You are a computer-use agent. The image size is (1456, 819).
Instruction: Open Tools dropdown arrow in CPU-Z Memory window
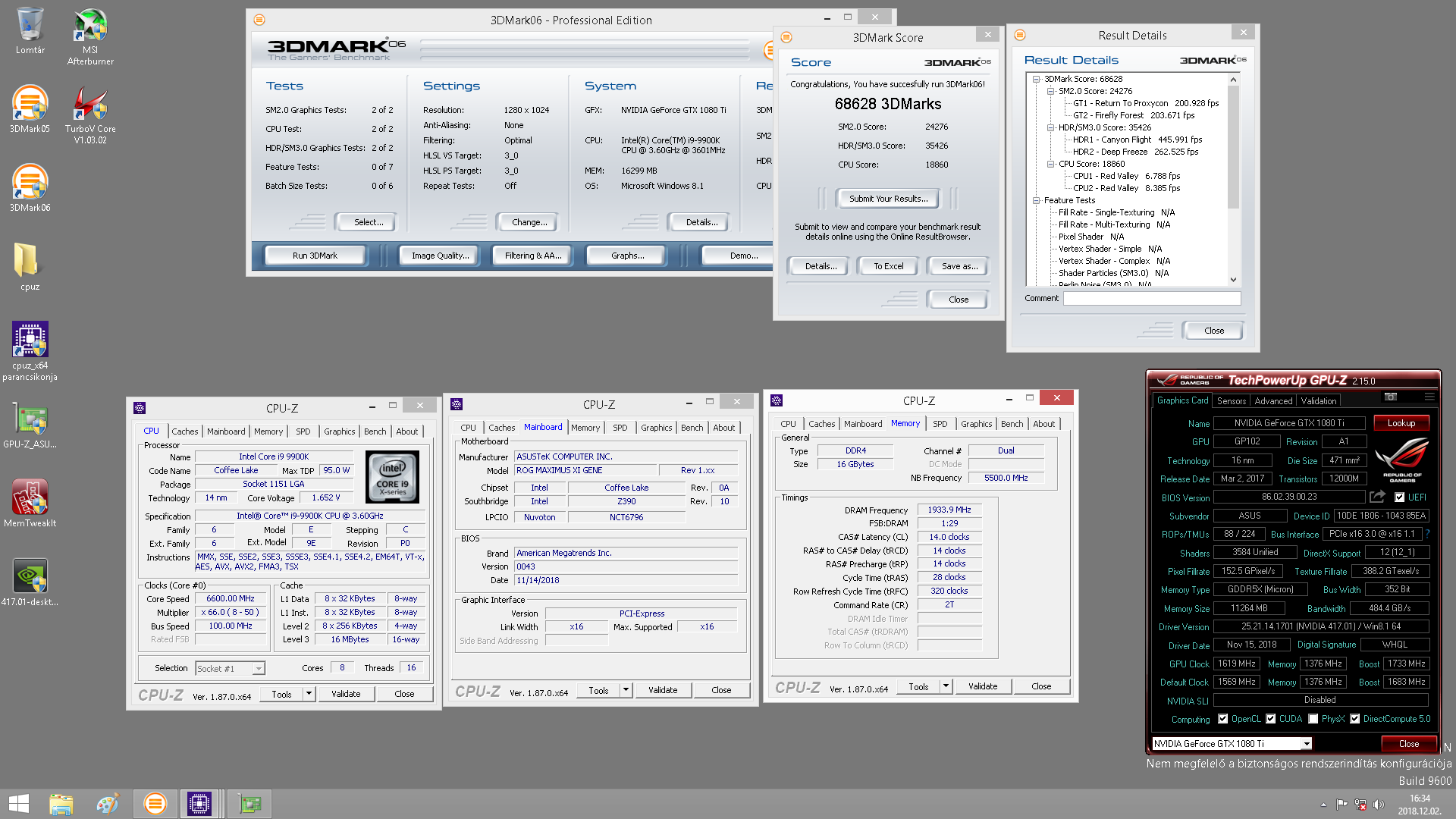(x=945, y=686)
